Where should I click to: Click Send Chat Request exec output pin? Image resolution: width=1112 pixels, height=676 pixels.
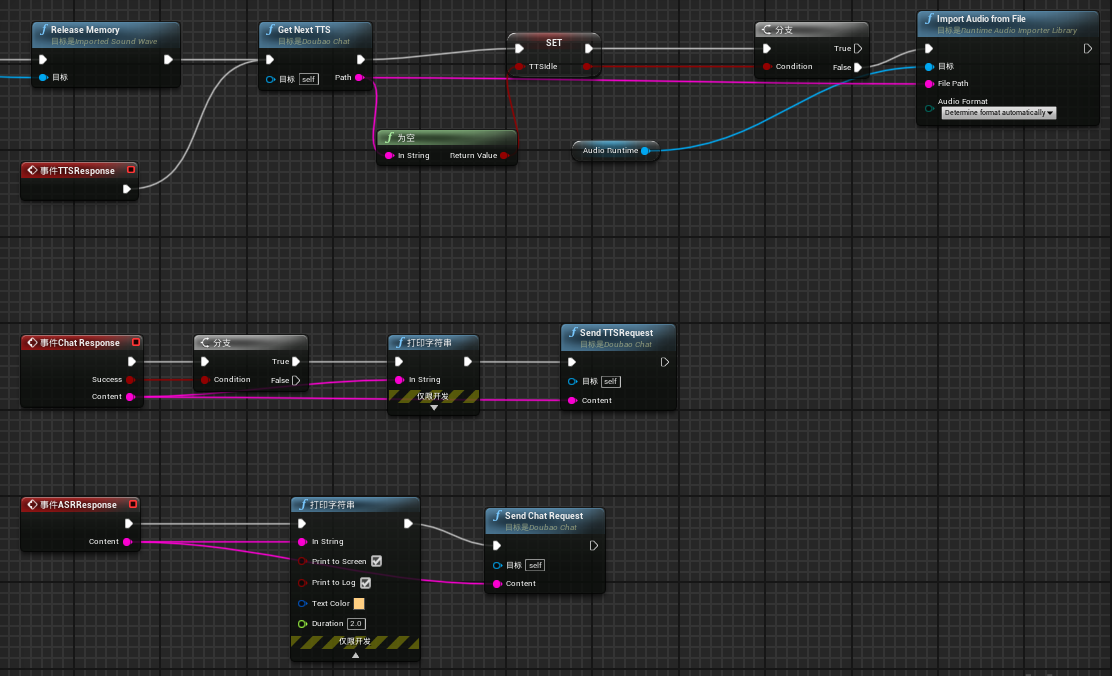594,545
